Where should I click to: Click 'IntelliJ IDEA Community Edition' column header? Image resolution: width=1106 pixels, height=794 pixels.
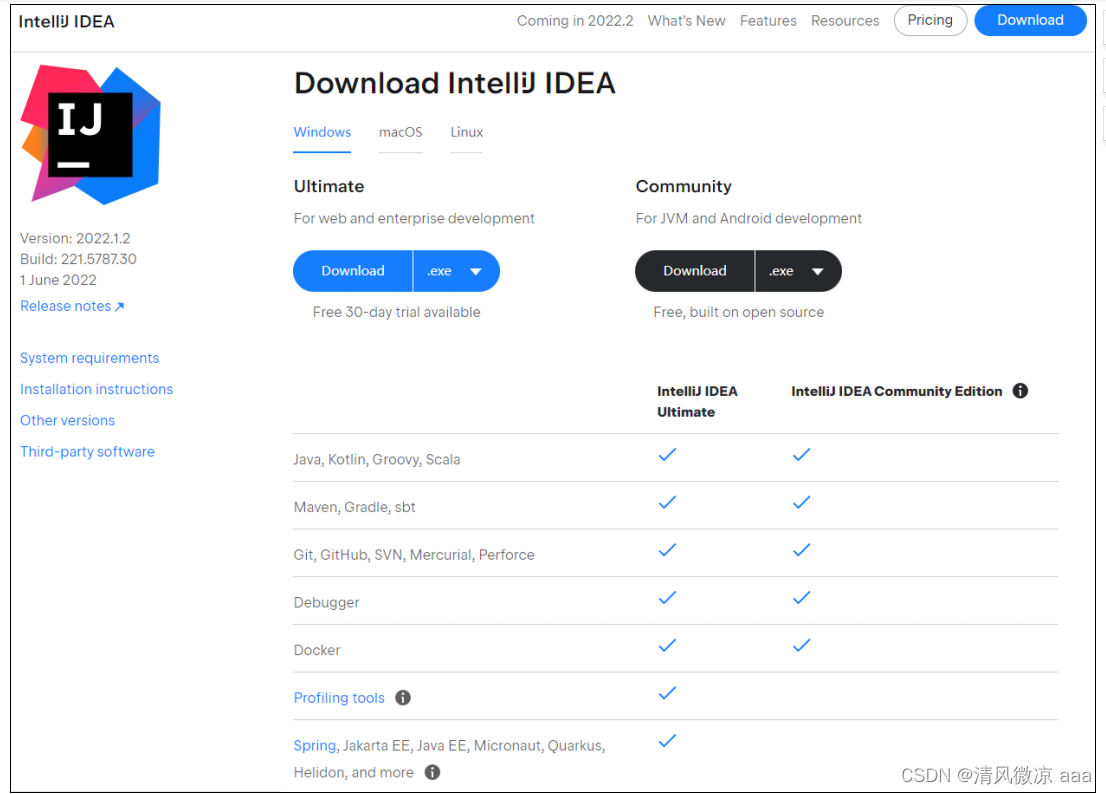point(897,391)
